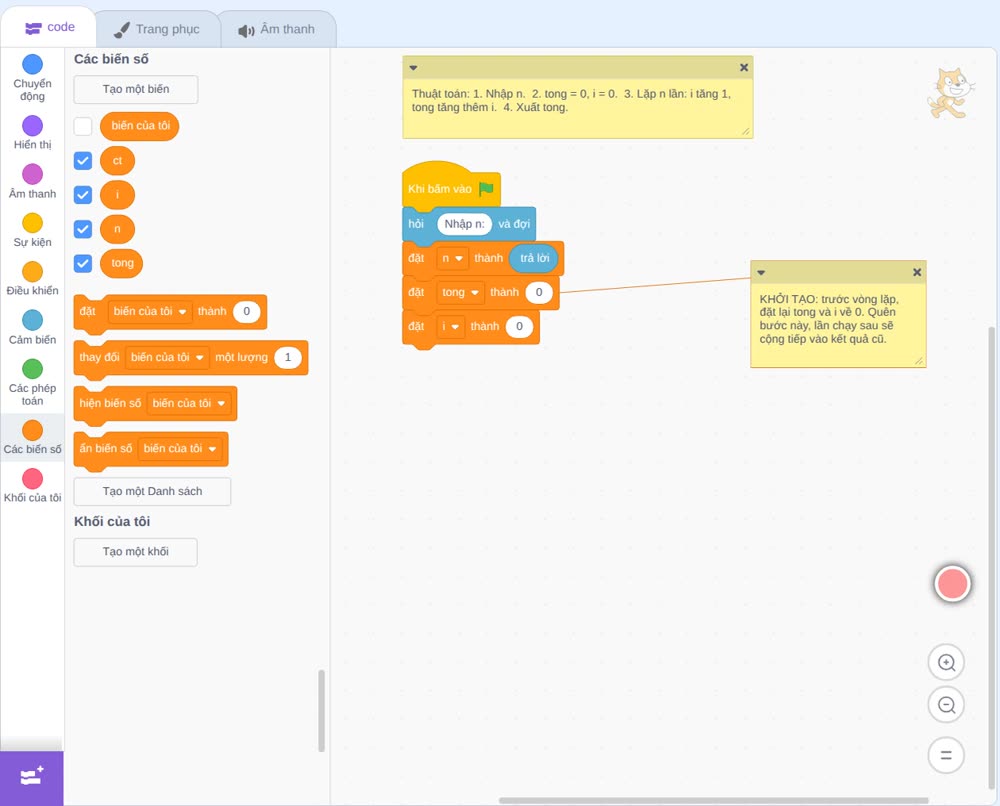Select the Chuyển động blue category circle
The width and height of the screenshot is (1000, 806).
33,64
